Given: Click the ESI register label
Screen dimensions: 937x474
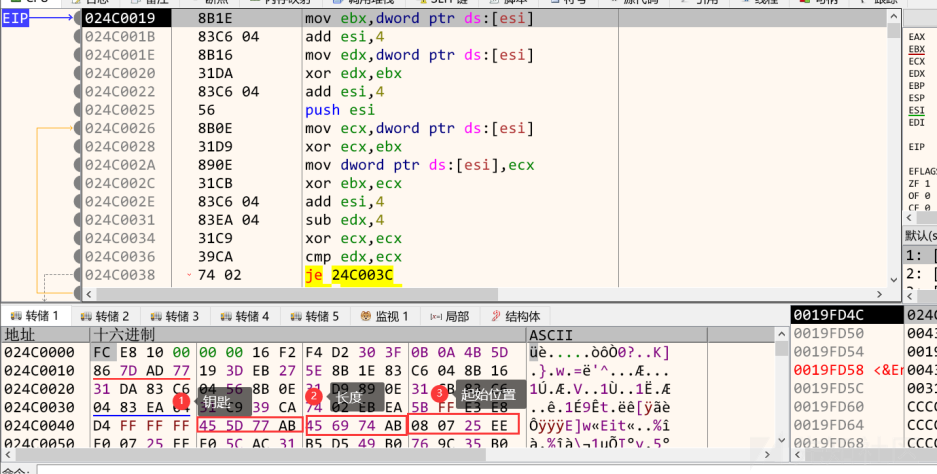Looking at the screenshot, I should pyautogui.click(x=916, y=110).
